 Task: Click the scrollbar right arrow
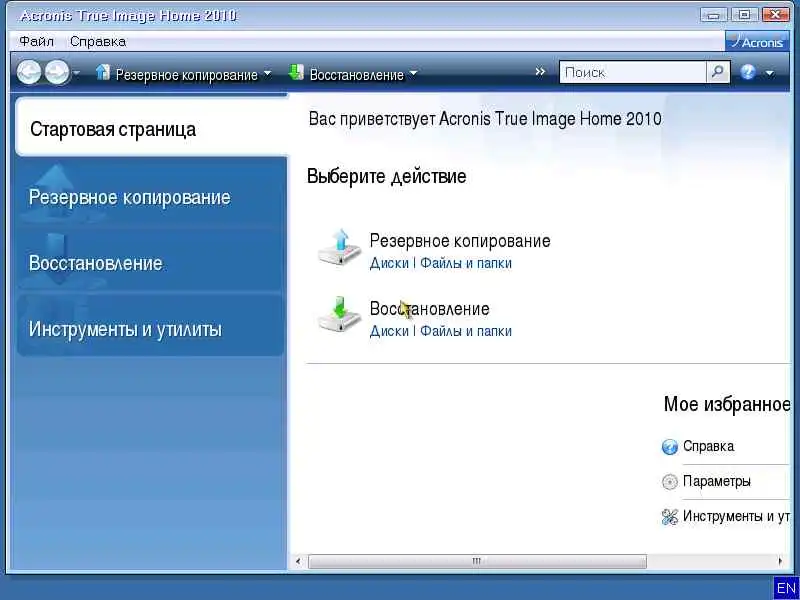click(x=780, y=561)
